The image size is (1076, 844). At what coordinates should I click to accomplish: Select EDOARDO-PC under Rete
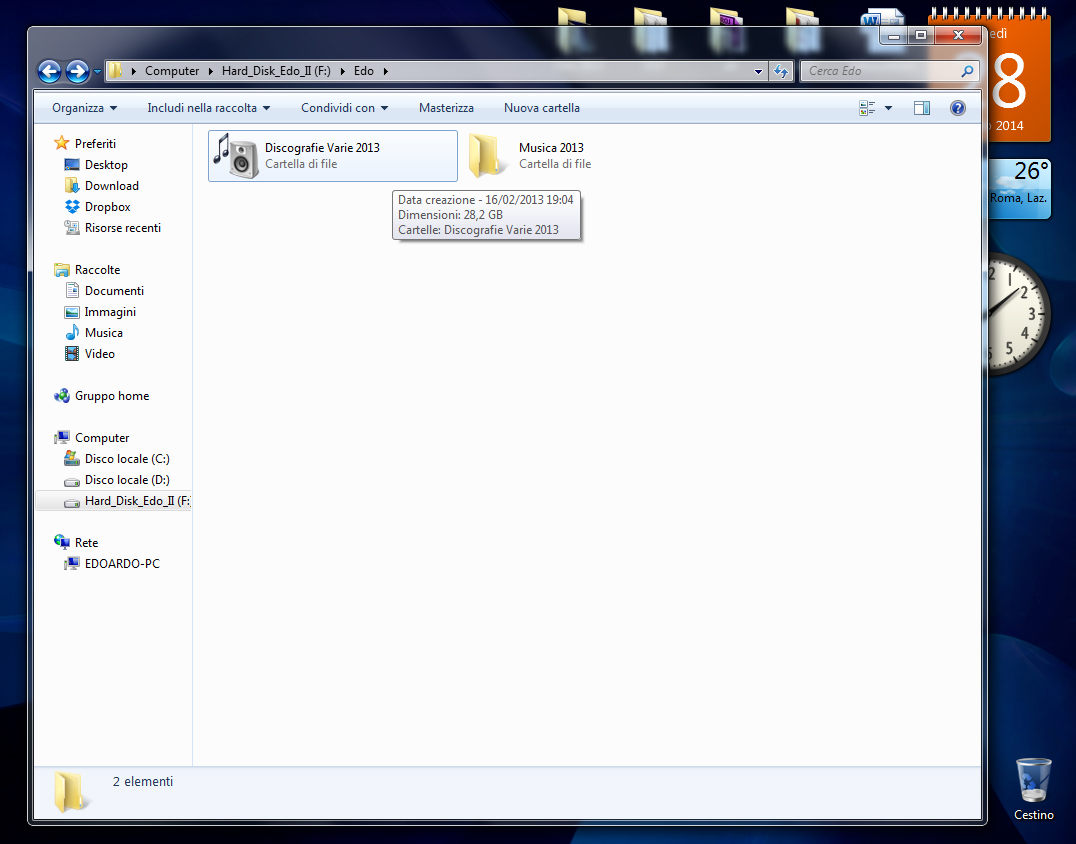(x=122, y=564)
